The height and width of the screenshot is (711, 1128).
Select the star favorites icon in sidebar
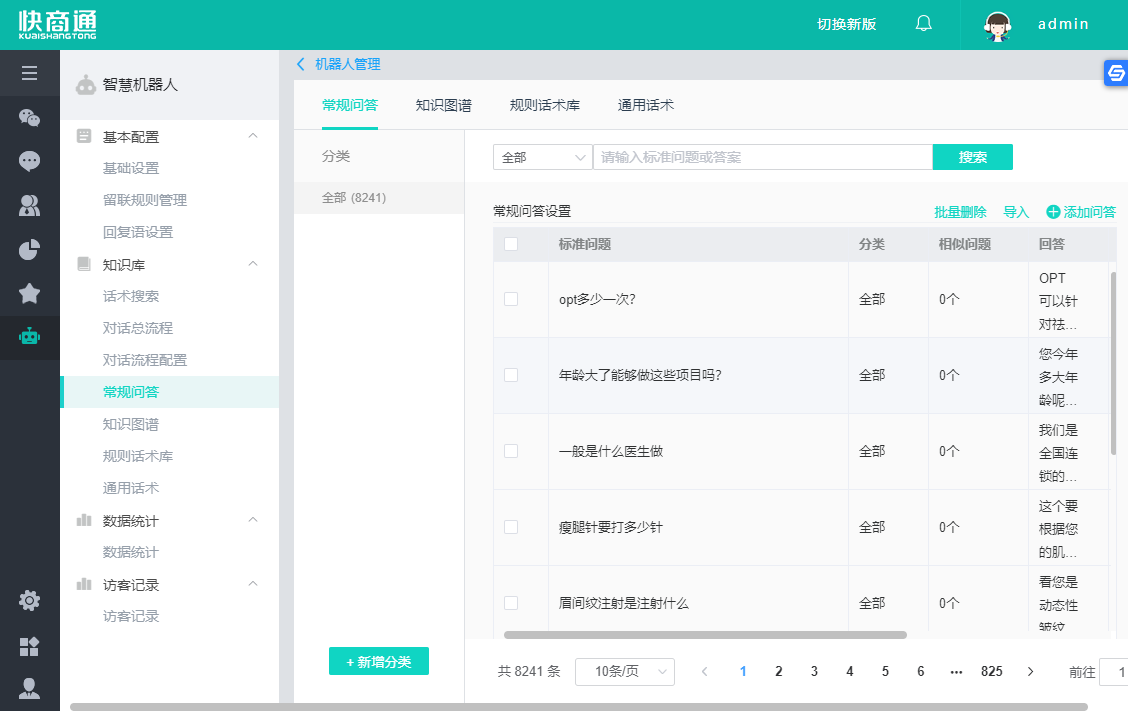tap(30, 293)
